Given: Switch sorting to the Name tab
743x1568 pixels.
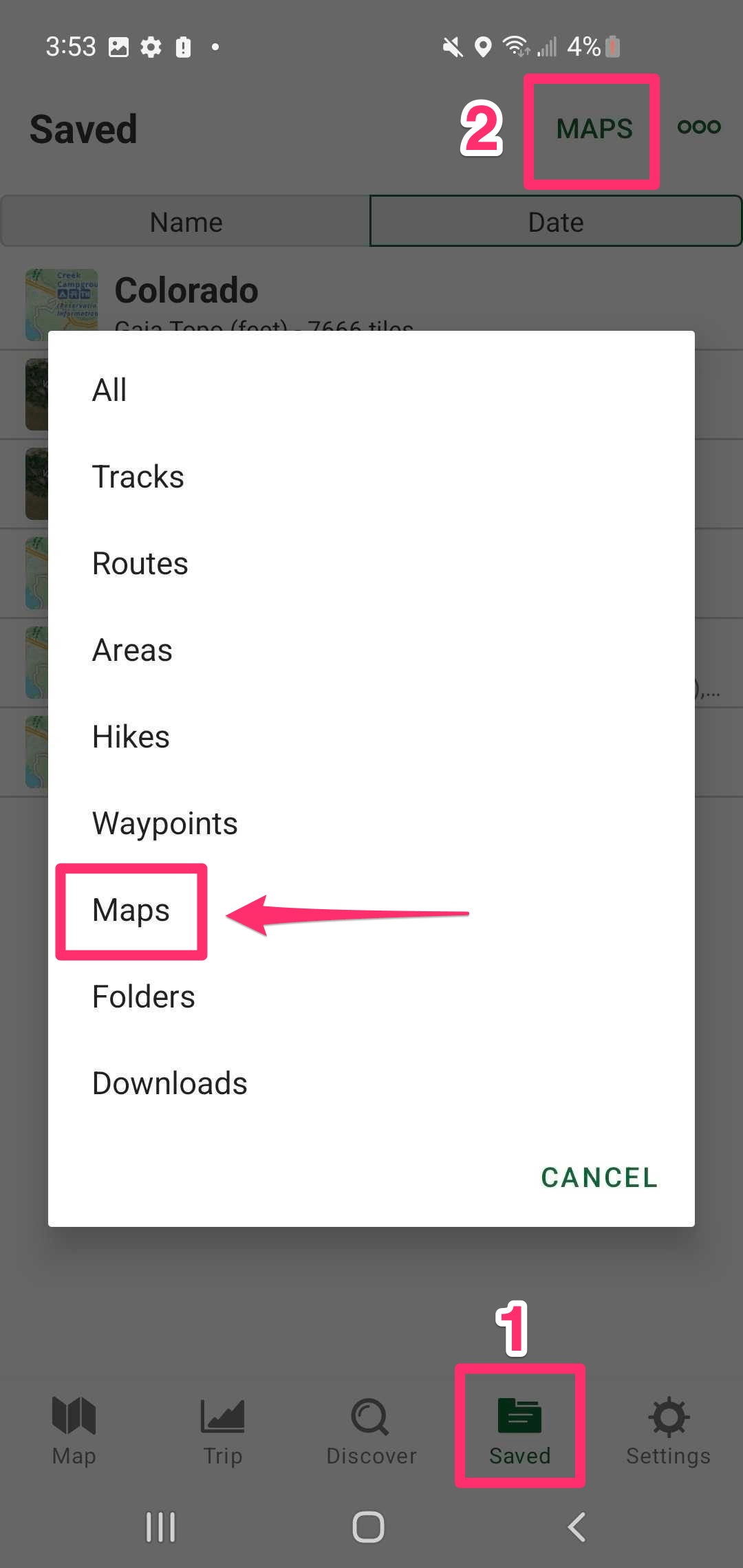Looking at the screenshot, I should 185,221.
